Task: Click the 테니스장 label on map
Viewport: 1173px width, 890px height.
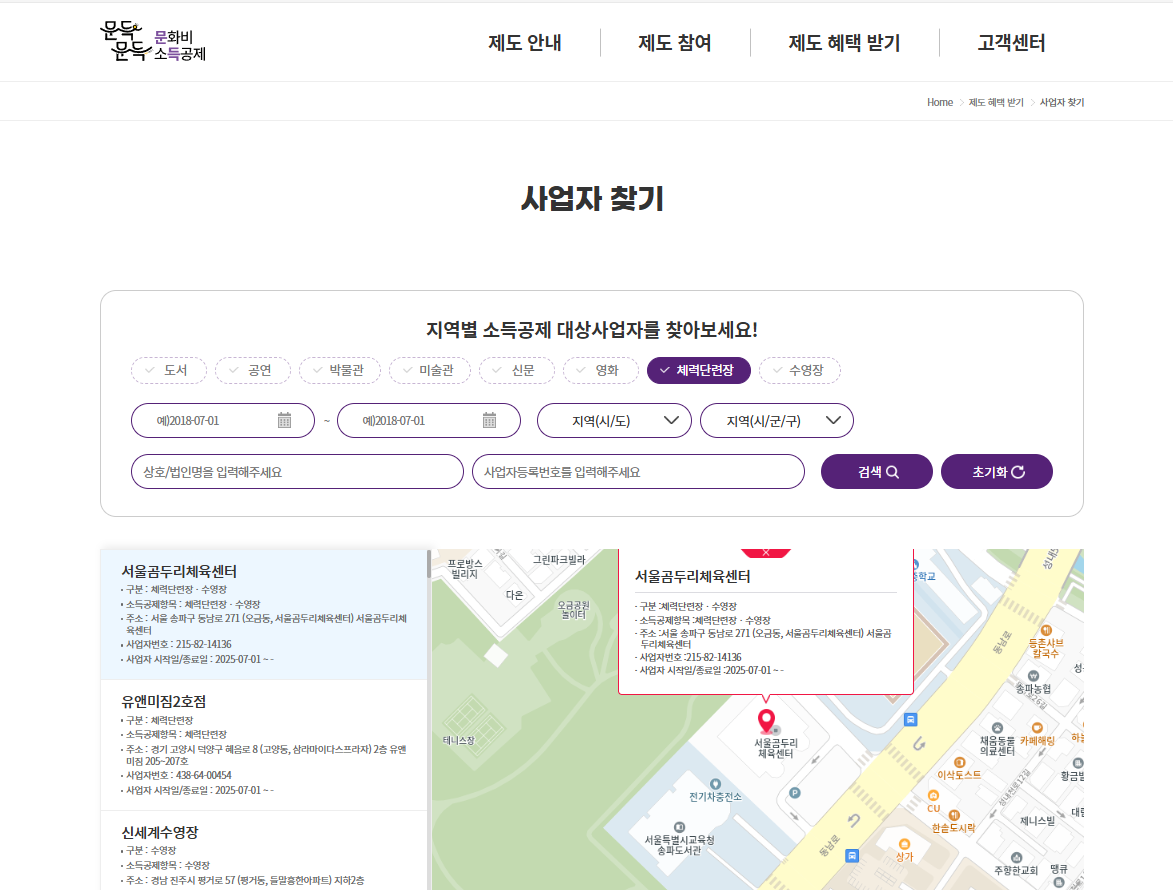Action: (459, 740)
